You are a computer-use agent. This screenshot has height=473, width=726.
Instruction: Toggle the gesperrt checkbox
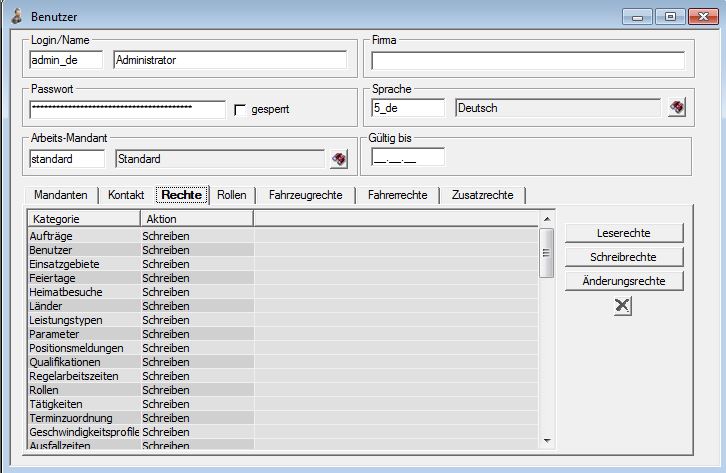[239, 109]
